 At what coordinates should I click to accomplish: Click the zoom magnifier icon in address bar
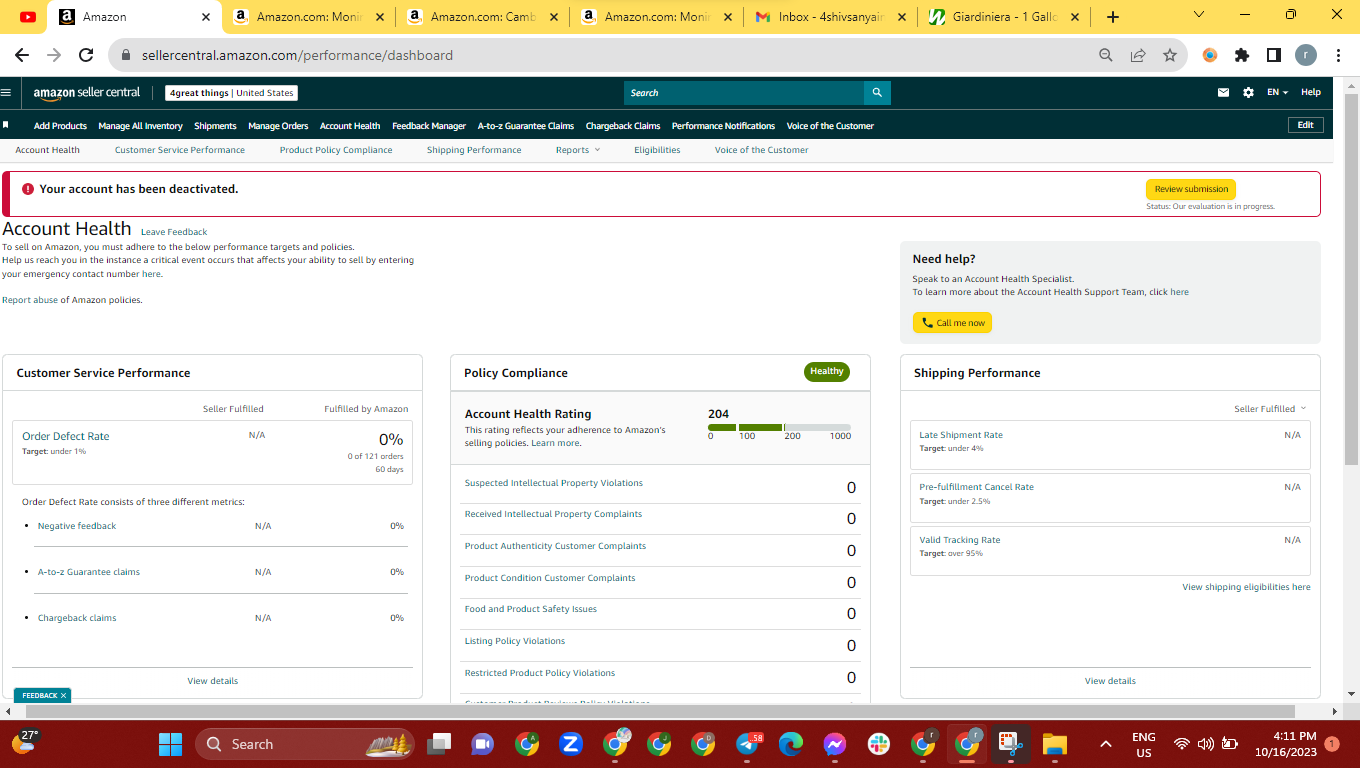[1106, 55]
